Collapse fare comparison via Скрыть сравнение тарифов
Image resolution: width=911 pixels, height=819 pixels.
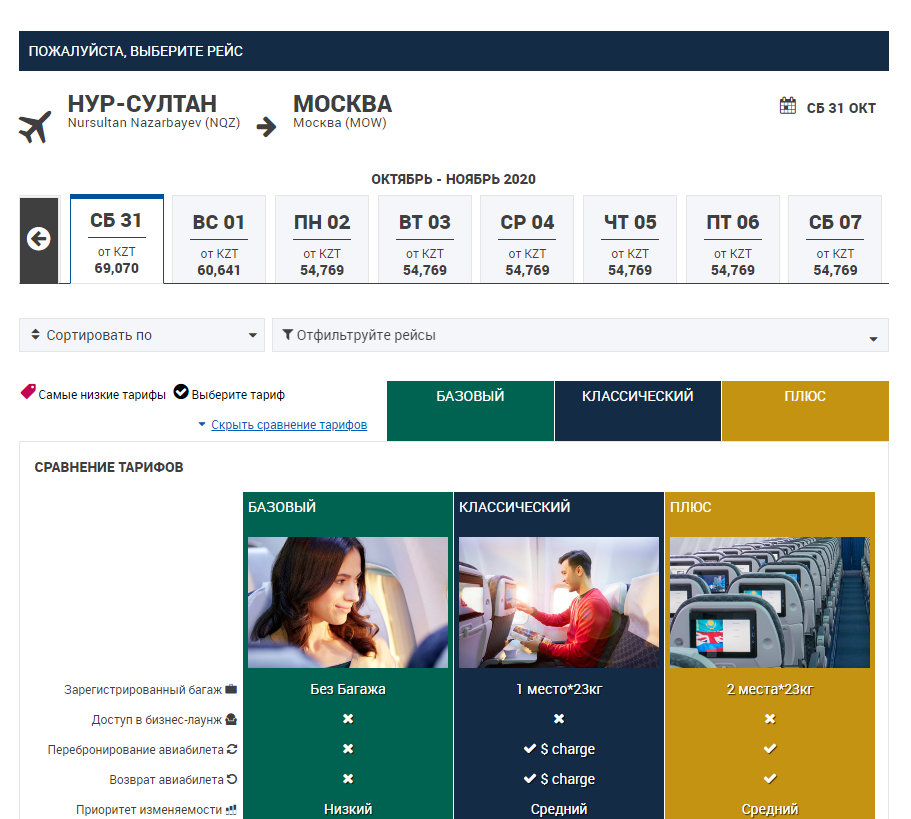tap(288, 425)
